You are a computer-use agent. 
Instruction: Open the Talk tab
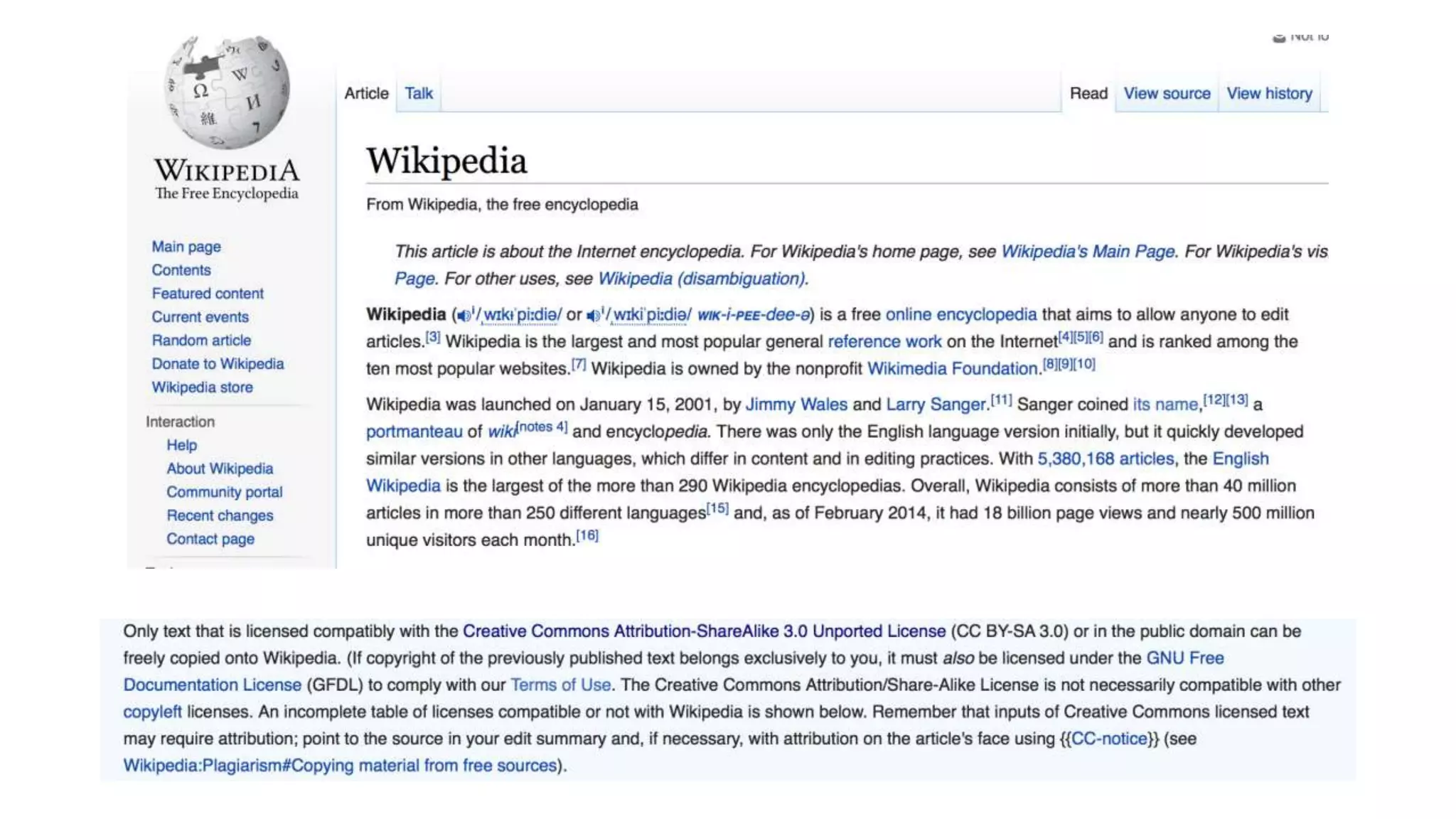pyautogui.click(x=418, y=93)
